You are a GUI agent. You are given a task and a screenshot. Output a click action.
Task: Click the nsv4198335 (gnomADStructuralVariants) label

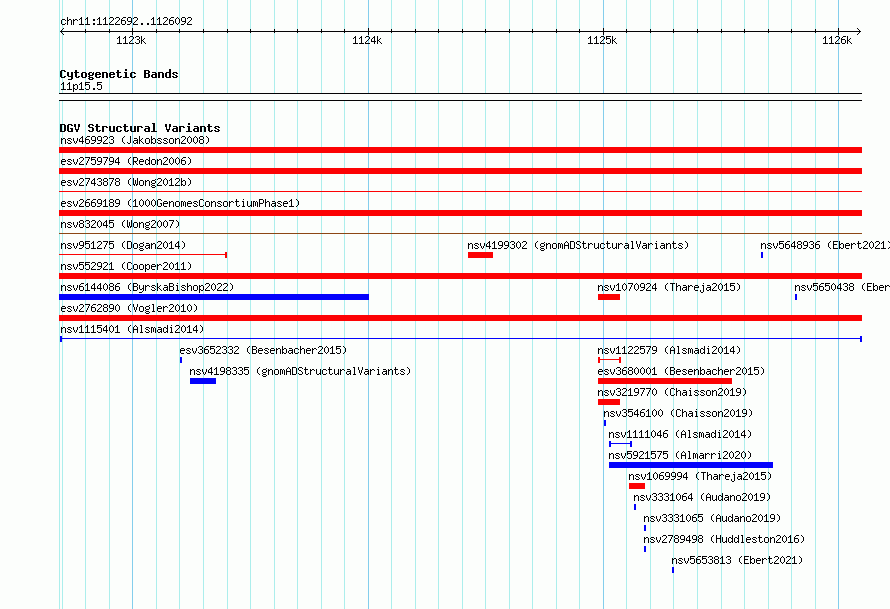[300, 371]
